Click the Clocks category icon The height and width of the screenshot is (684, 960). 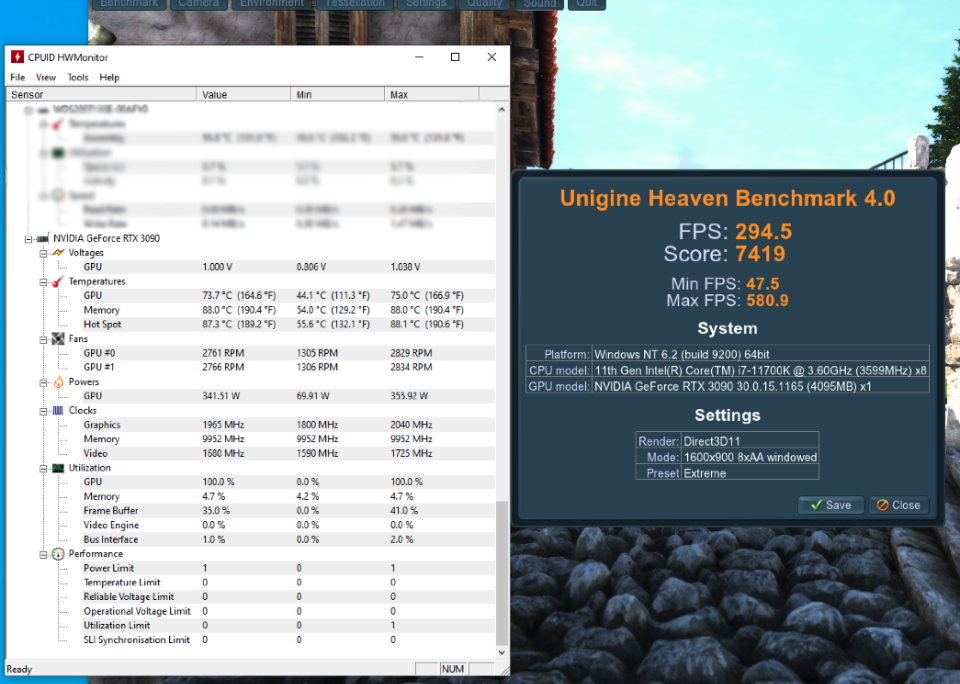coord(58,410)
